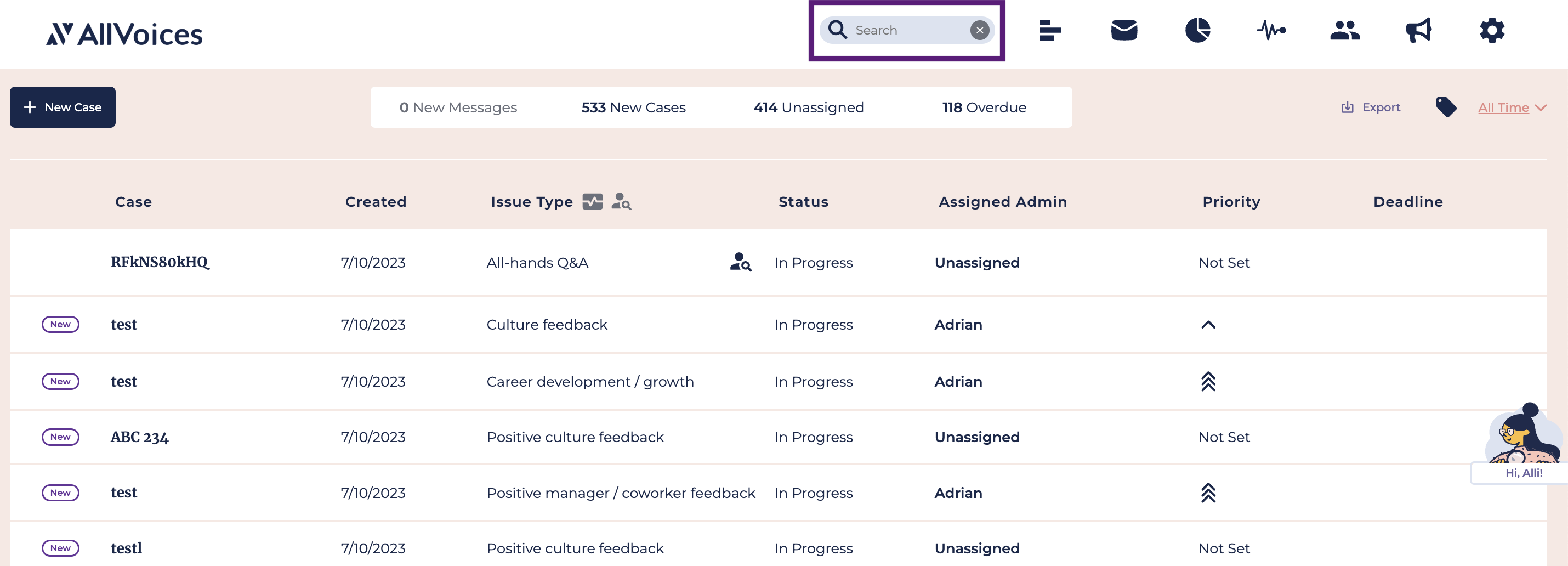The image size is (1568, 566).
Task: Click the pulse icon beside Issue Type
Action: [592, 201]
